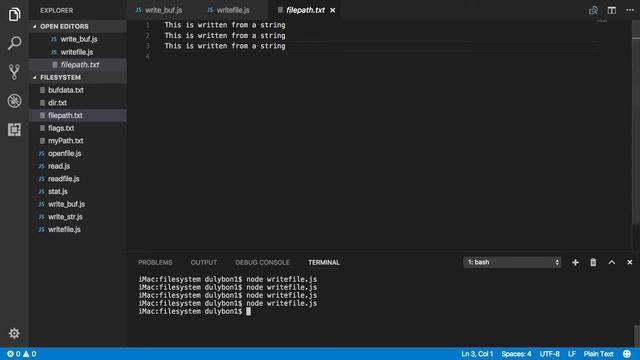Click the Explorer panel title

click(x=57, y=10)
